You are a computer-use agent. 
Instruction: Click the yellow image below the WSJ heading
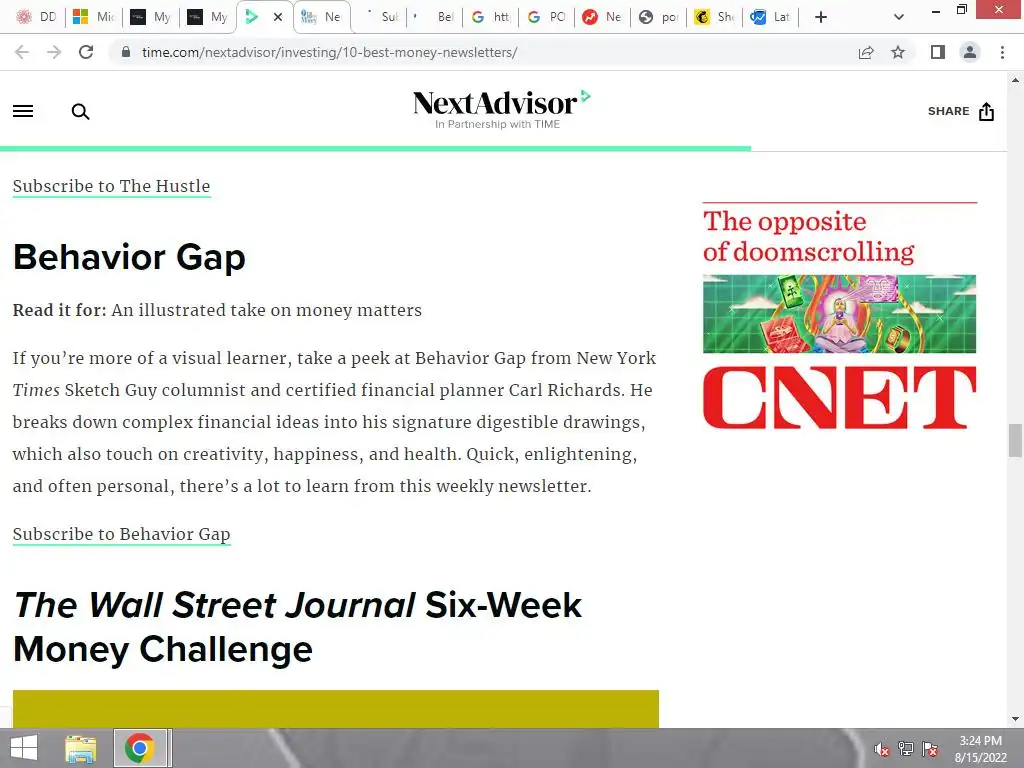(336, 709)
